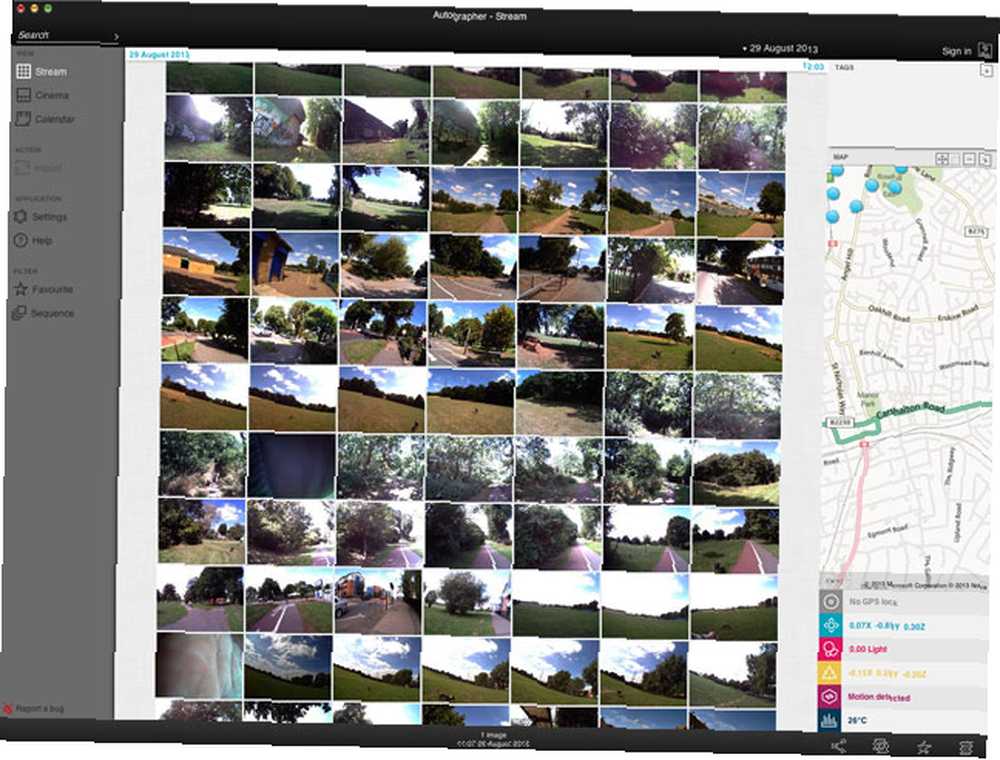This screenshot has width=1000, height=760.
Task: Select the thumbnail of the orange shed building
Action: pos(206,262)
